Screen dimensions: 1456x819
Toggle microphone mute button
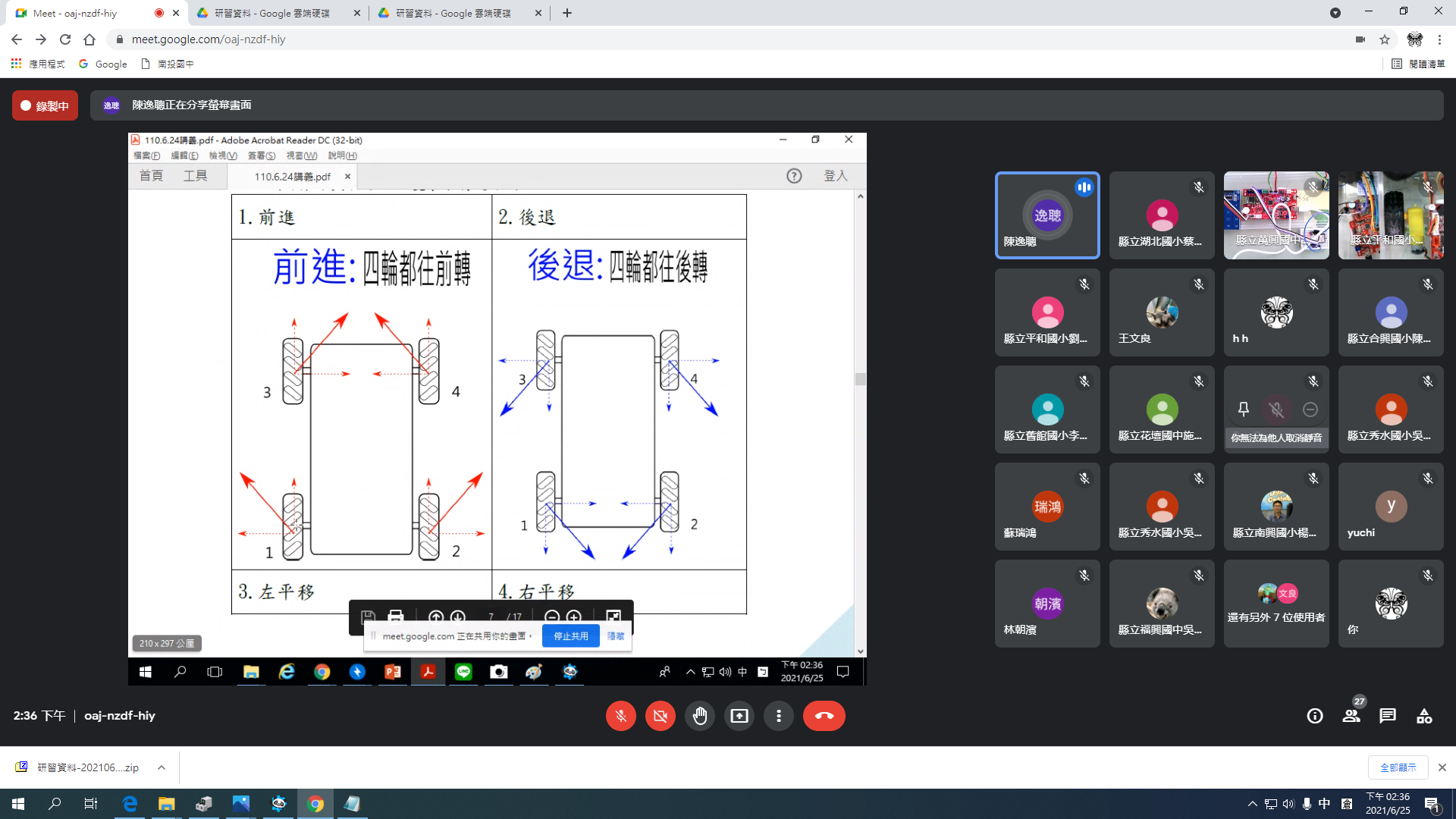(620, 716)
